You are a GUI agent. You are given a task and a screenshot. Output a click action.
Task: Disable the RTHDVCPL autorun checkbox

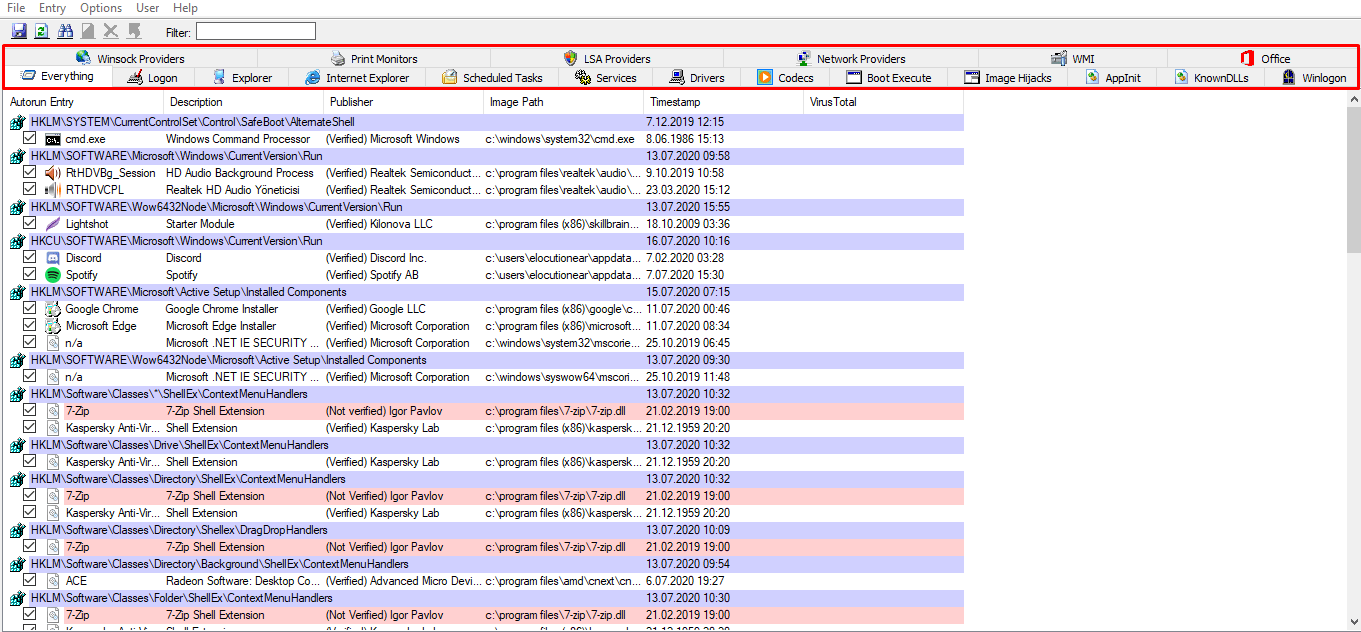(x=30, y=190)
